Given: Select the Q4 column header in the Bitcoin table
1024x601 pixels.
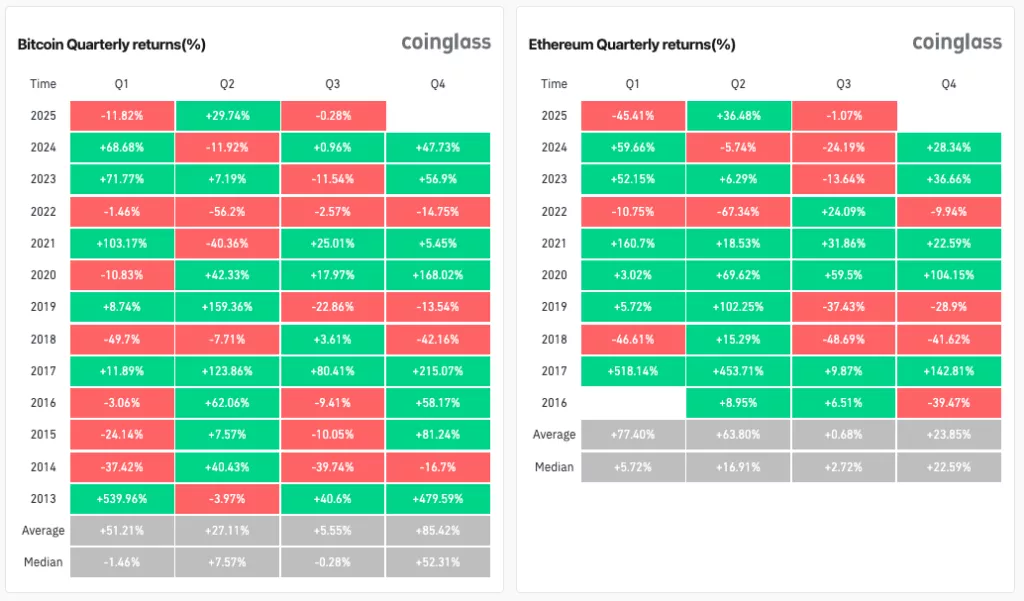Looking at the screenshot, I should [438, 84].
